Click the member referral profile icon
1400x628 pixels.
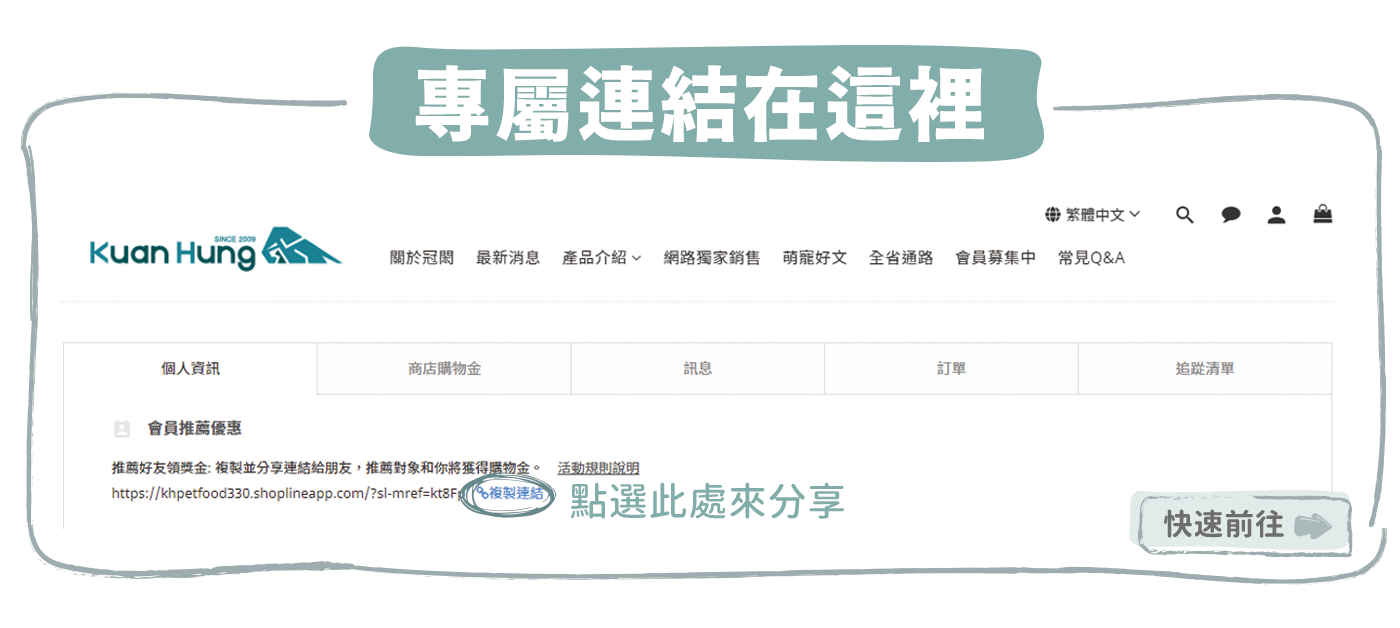[122, 429]
